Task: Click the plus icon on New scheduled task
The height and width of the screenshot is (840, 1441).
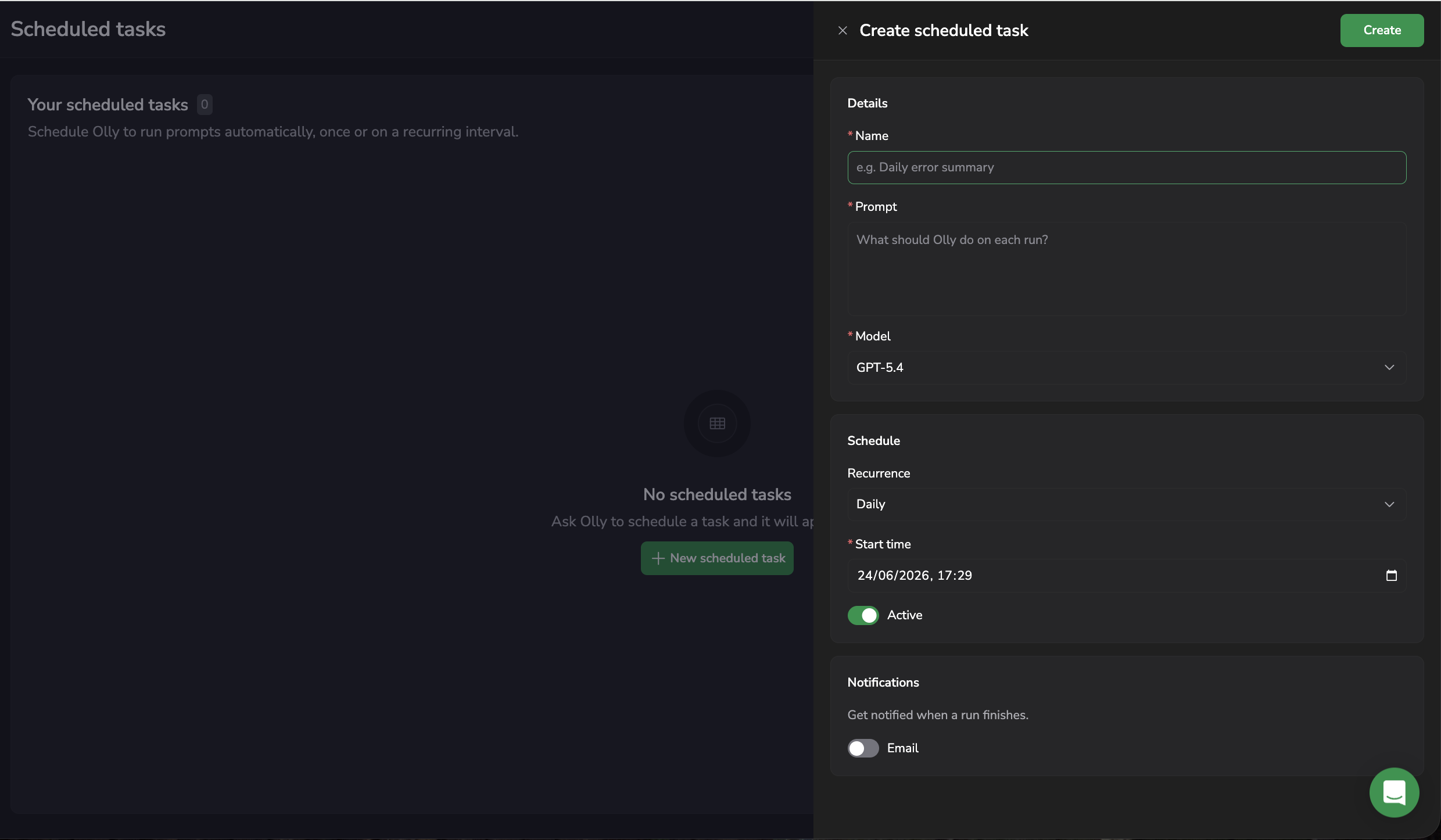Action: coord(658,558)
